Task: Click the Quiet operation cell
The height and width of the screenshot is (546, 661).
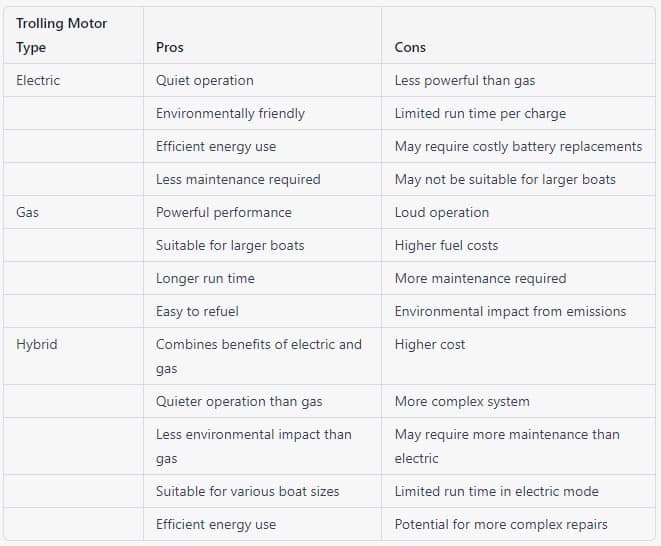Action: click(x=205, y=80)
